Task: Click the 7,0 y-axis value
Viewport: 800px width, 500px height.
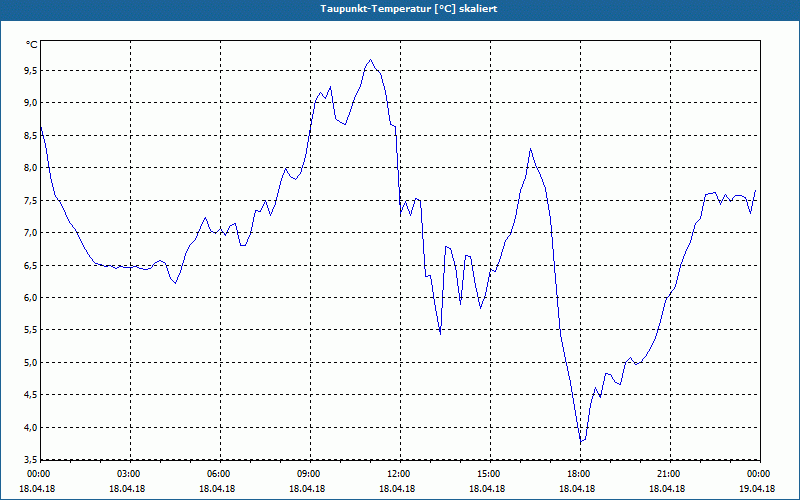Action: click(x=31, y=233)
